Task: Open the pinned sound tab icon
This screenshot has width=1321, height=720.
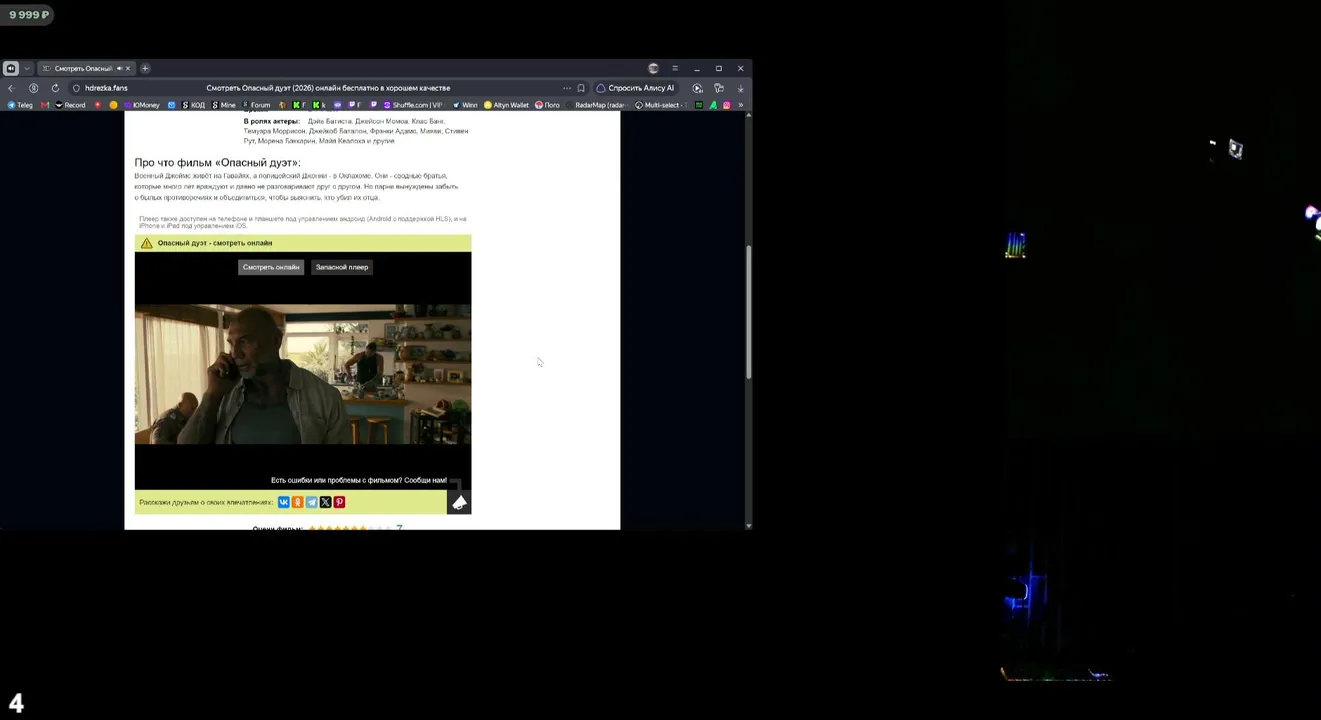Action: click(x=10, y=68)
